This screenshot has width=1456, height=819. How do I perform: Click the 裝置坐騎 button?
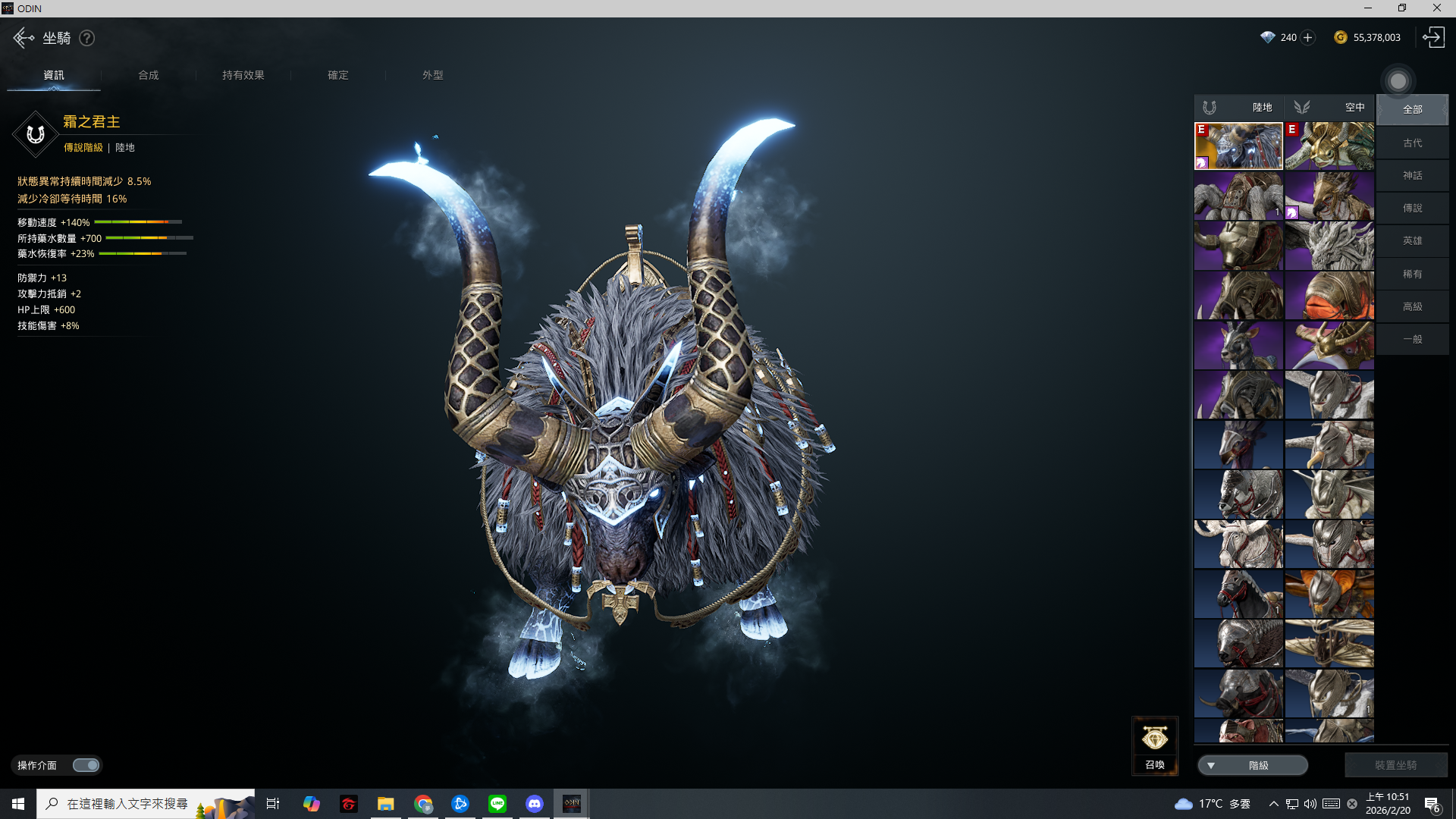pyautogui.click(x=1395, y=765)
